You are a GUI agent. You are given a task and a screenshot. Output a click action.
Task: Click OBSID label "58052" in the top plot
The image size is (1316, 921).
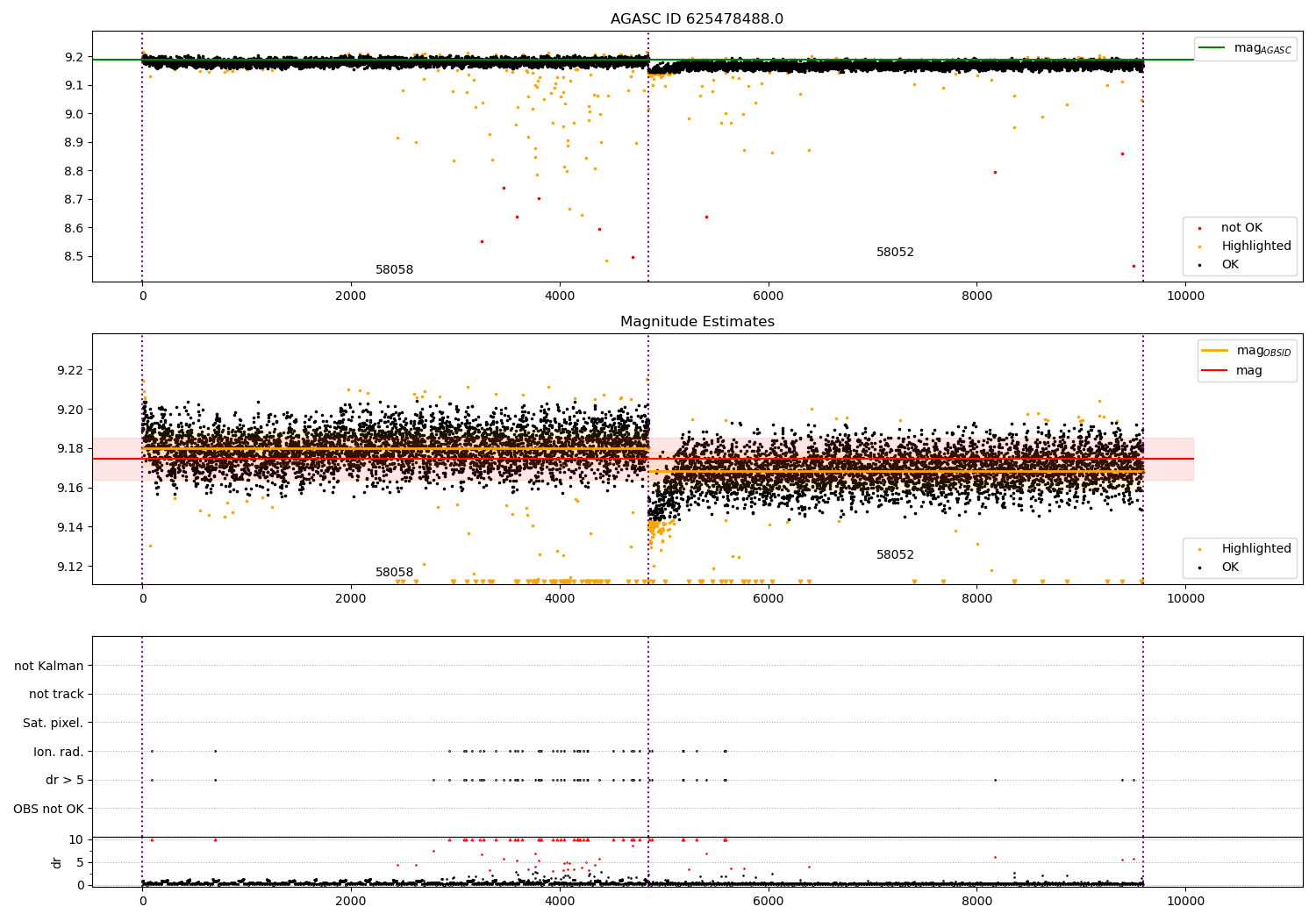point(895,253)
